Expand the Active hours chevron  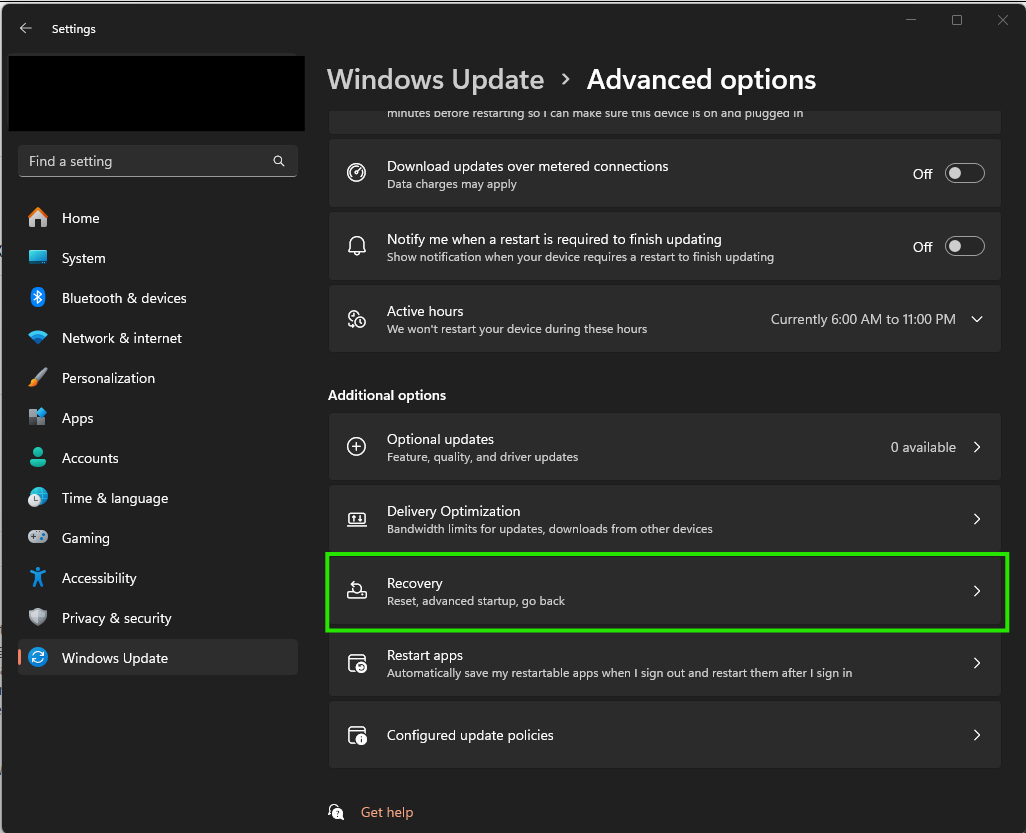[977, 319]
